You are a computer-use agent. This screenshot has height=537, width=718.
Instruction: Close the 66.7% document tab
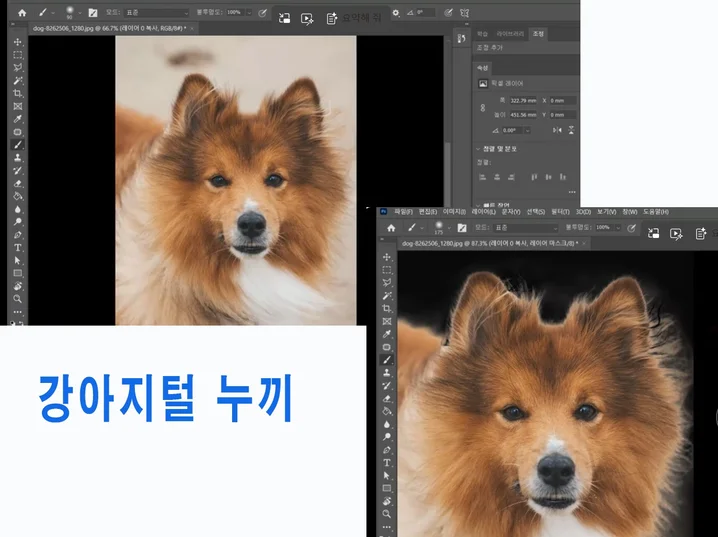(192, 28)
